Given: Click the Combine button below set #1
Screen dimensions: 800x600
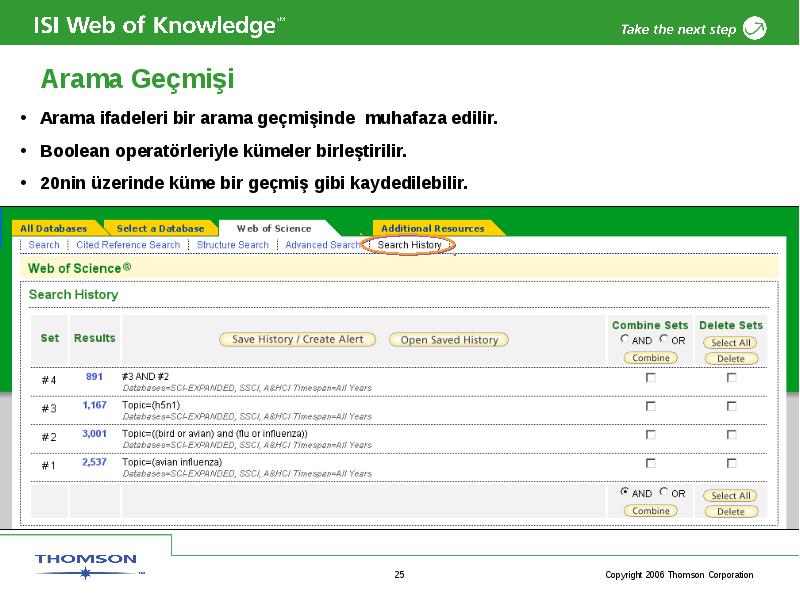Looking at the screenshot, I should pos(651,511).
